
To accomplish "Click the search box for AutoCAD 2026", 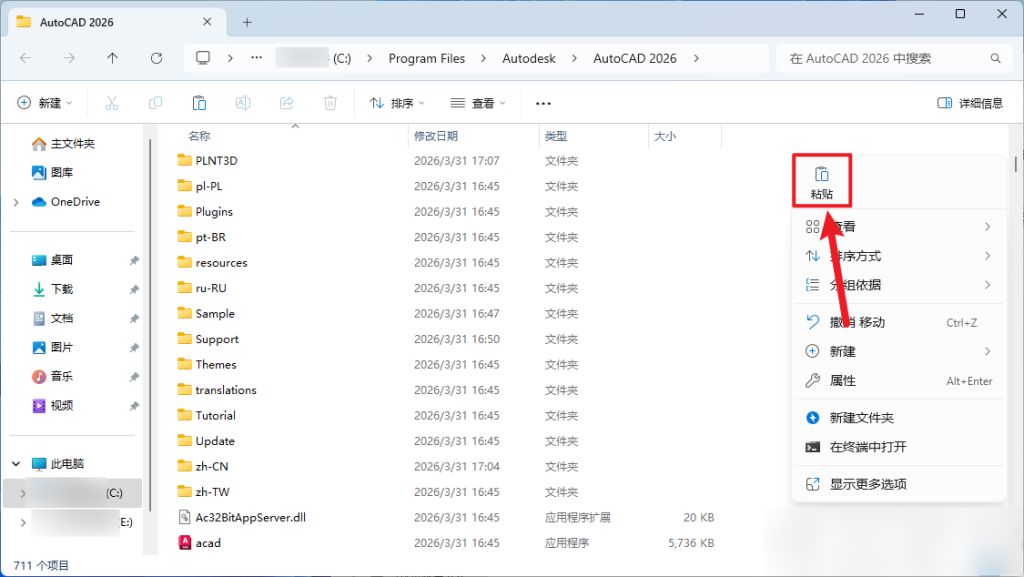I will (893, 58).
